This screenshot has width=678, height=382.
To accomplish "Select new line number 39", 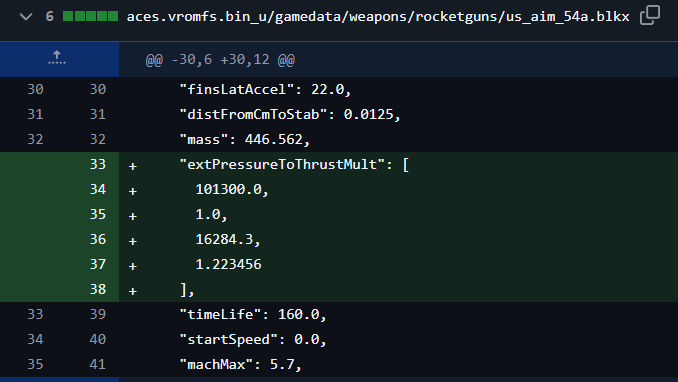I will coord(98,315).
